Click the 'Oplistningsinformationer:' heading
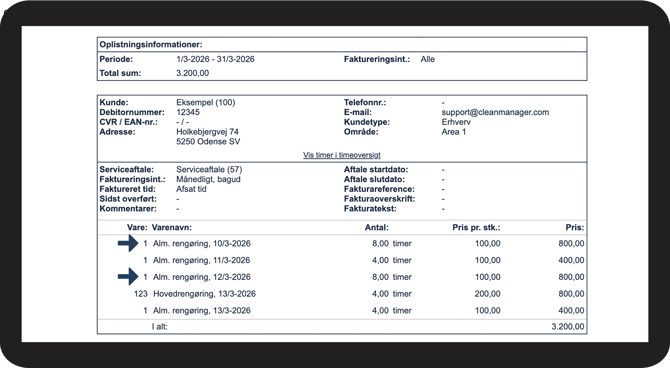Viewport: 670px width, 368px height. (x=151, y=44)
